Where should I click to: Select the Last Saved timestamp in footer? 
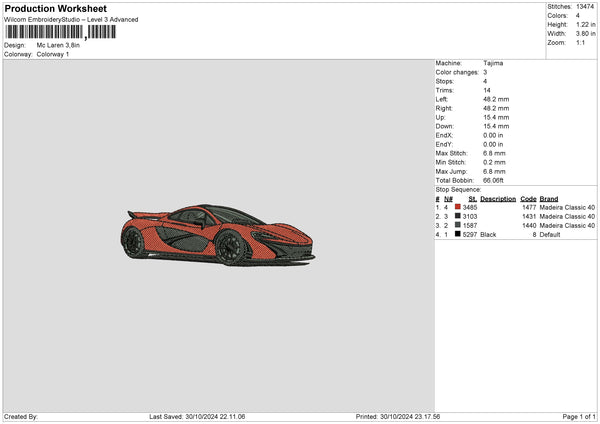[x=197, y=416]
